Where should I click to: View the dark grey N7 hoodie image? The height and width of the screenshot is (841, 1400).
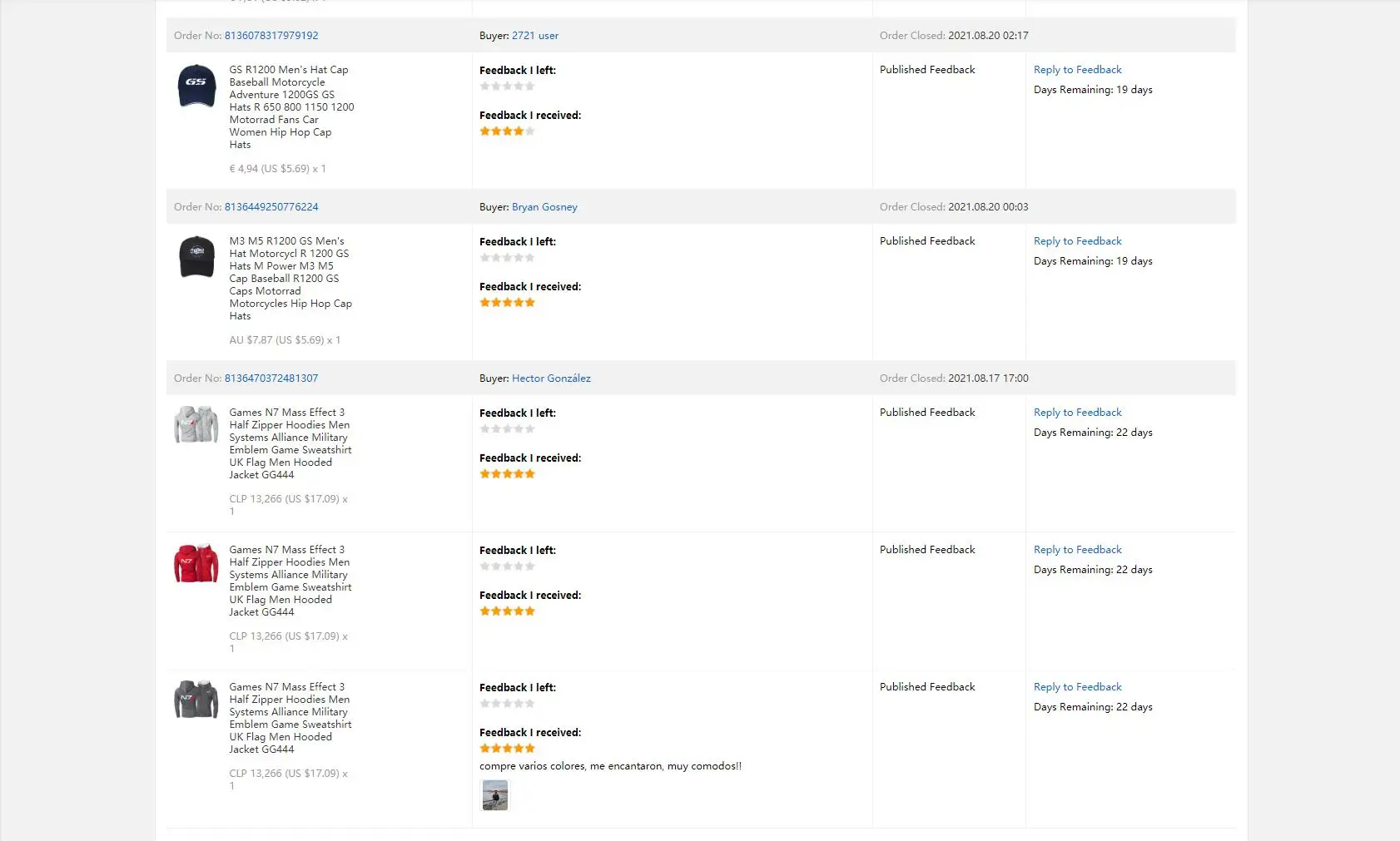(196, 700)
